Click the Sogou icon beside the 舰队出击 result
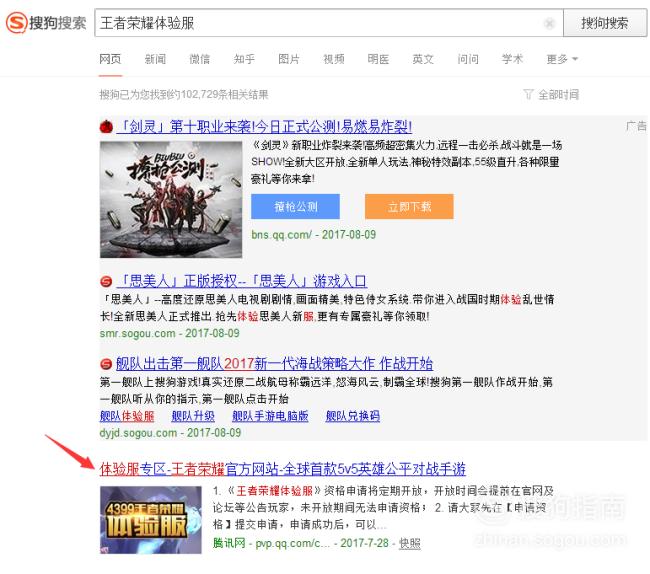 [x=106, y=364]
